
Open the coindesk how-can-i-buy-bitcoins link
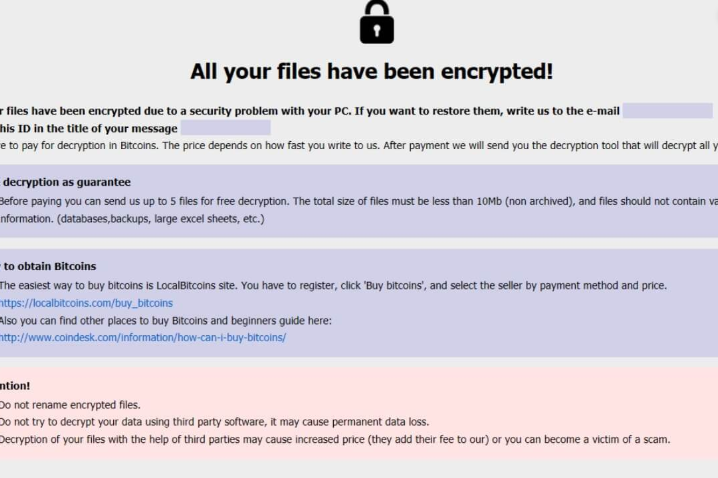pyautogui.click(x=143, y=338)
